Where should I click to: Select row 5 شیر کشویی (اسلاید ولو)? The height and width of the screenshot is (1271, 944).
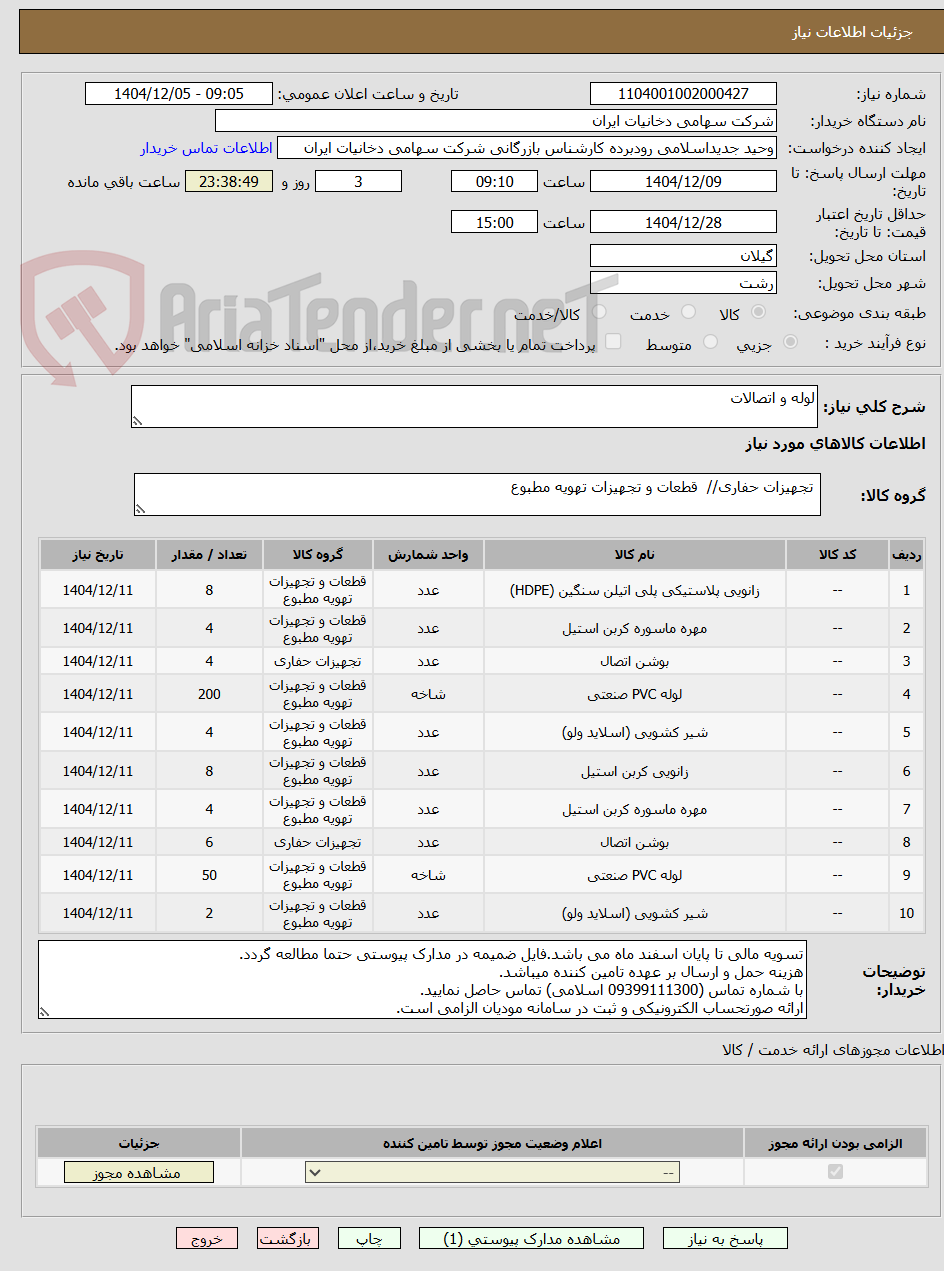482,732
